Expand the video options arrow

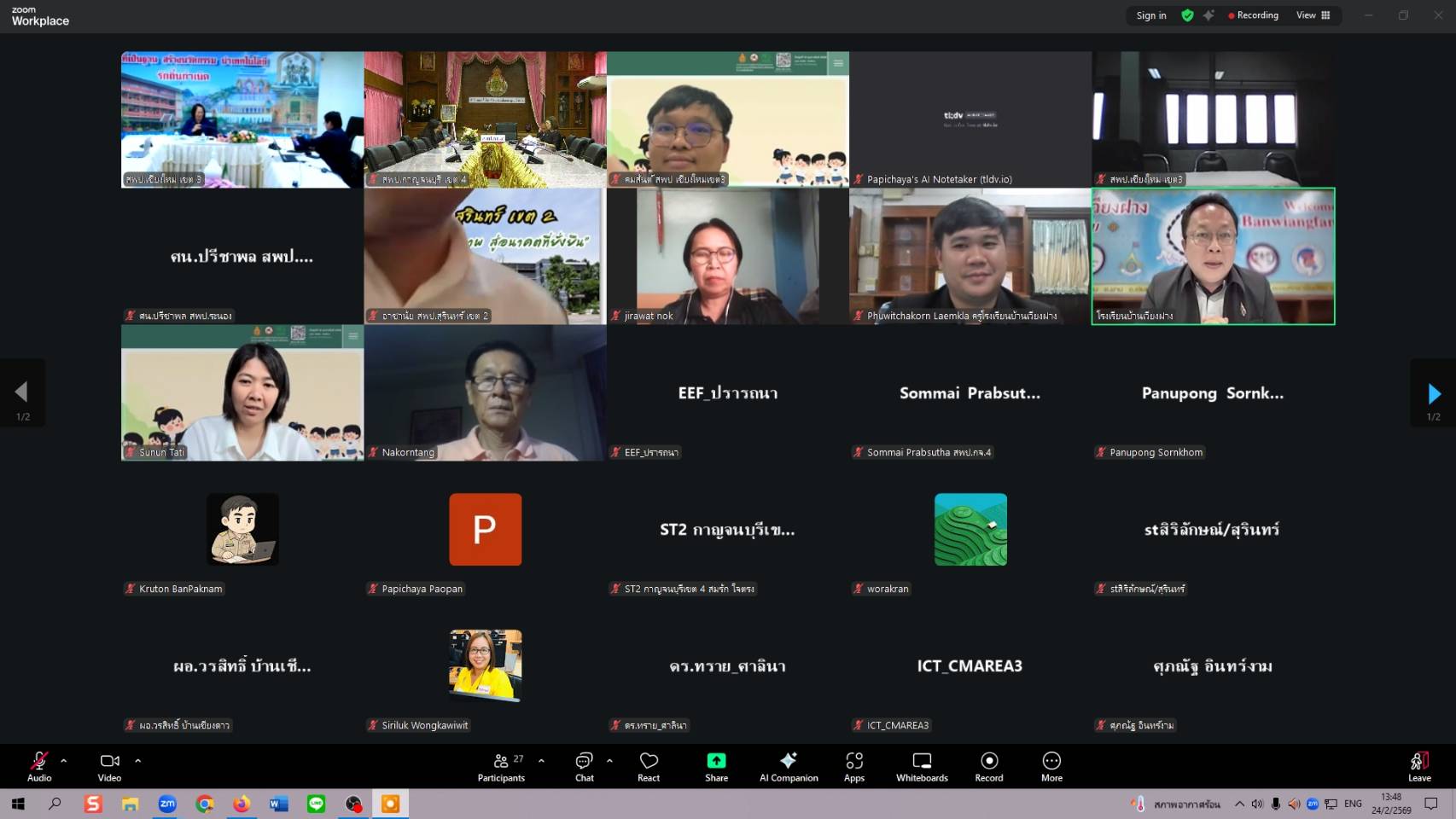138,760
